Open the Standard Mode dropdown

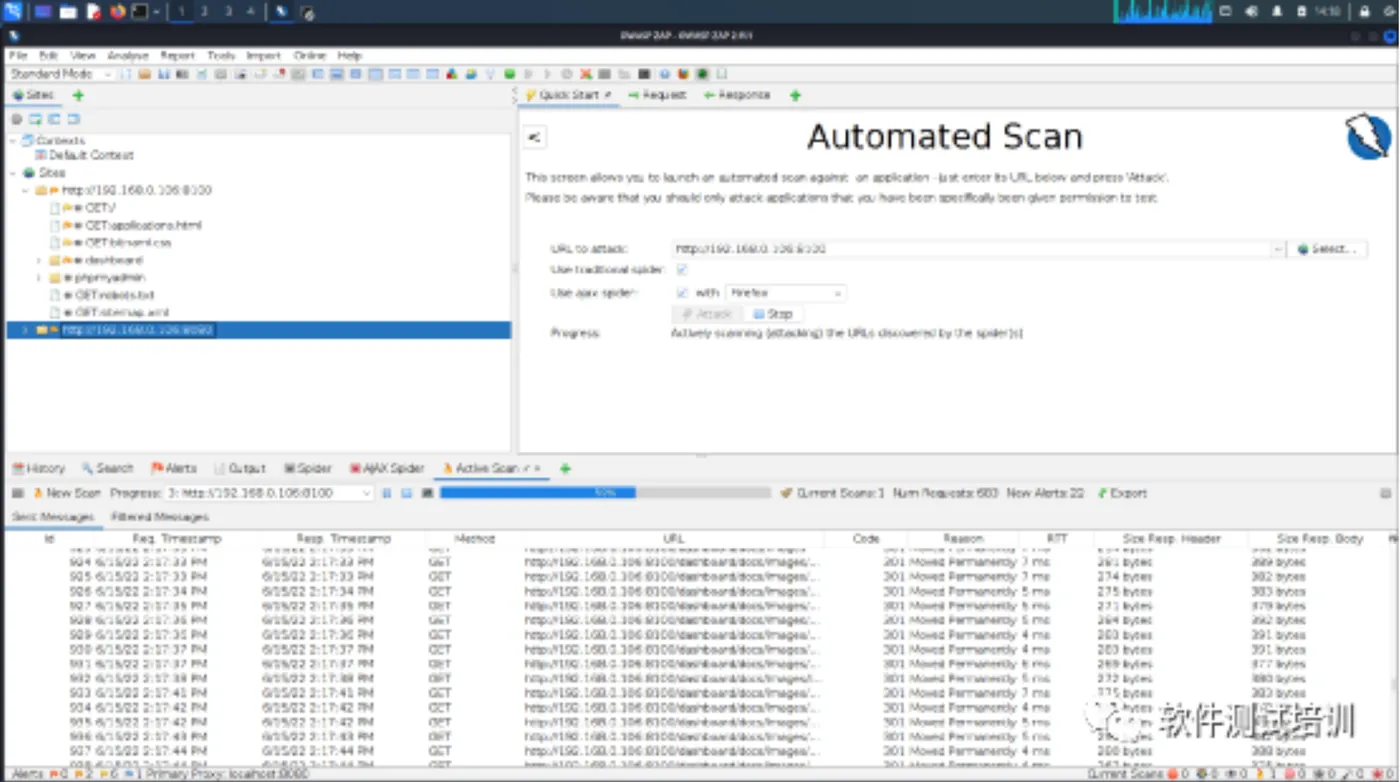[60, 74]
